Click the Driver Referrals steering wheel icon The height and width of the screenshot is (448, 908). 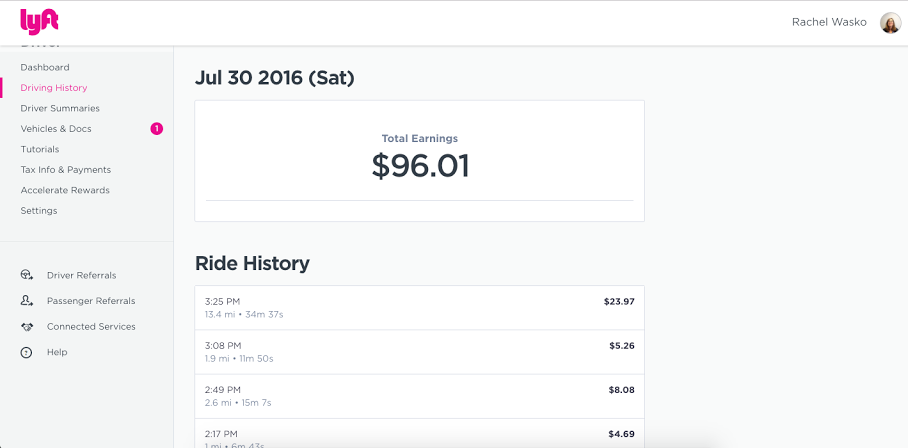[27, 275]
